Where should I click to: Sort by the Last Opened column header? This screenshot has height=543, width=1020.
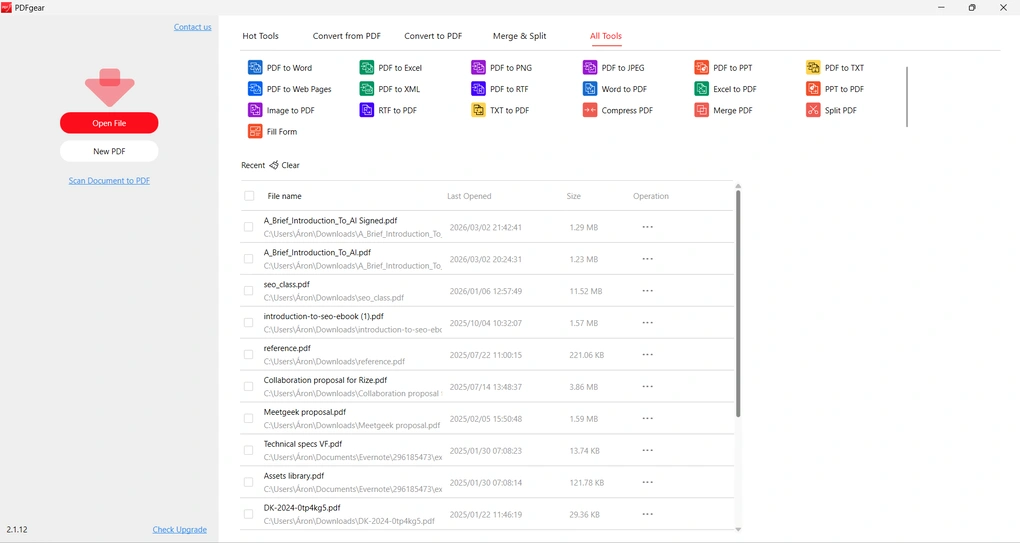469,196
